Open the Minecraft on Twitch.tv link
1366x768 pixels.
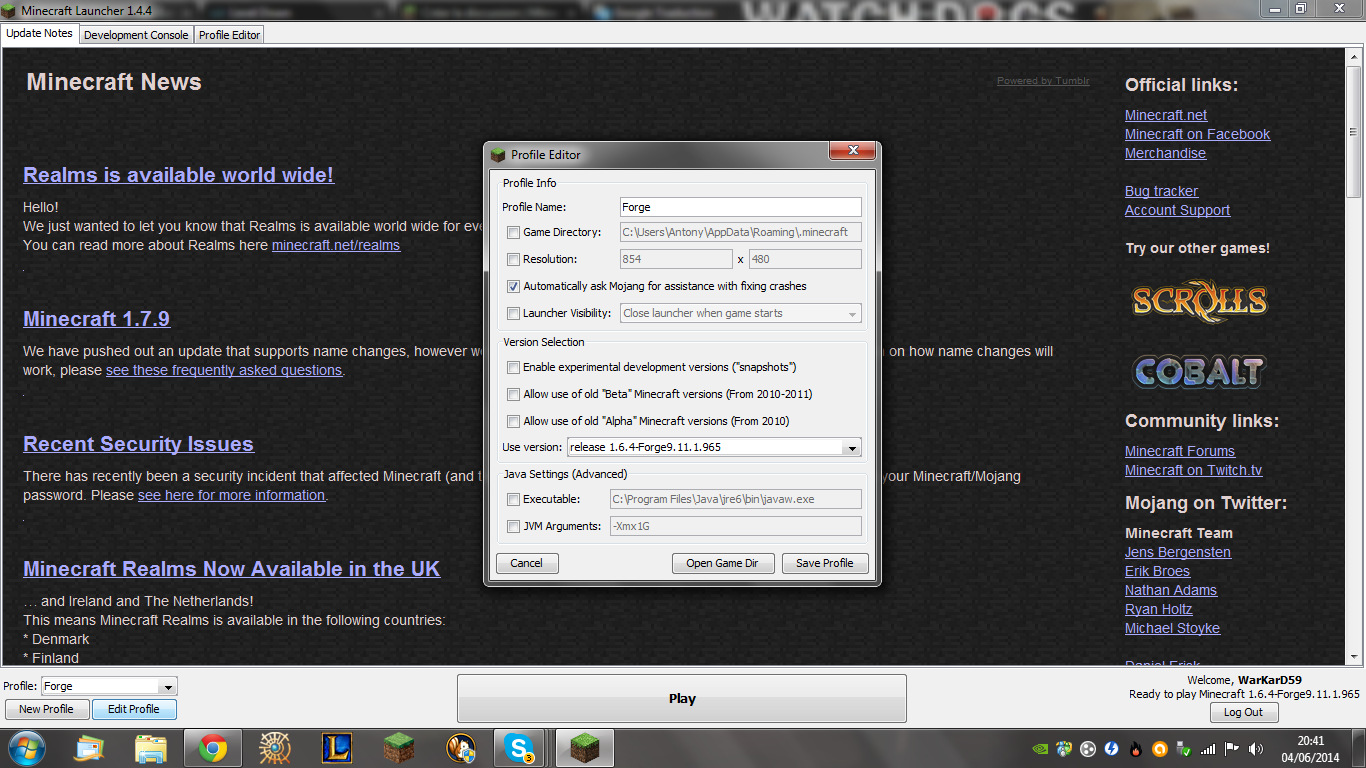pyautogui.click(x=1194, y=470)
